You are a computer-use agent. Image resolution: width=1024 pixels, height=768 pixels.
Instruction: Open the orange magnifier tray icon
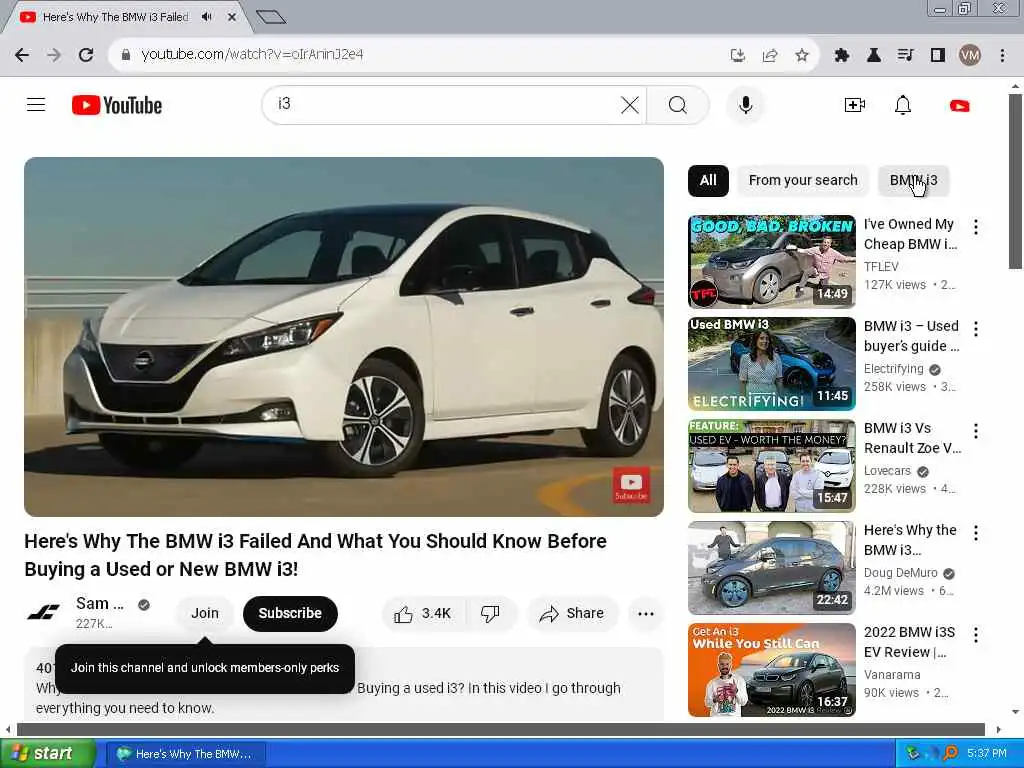(x=950, y=753)
